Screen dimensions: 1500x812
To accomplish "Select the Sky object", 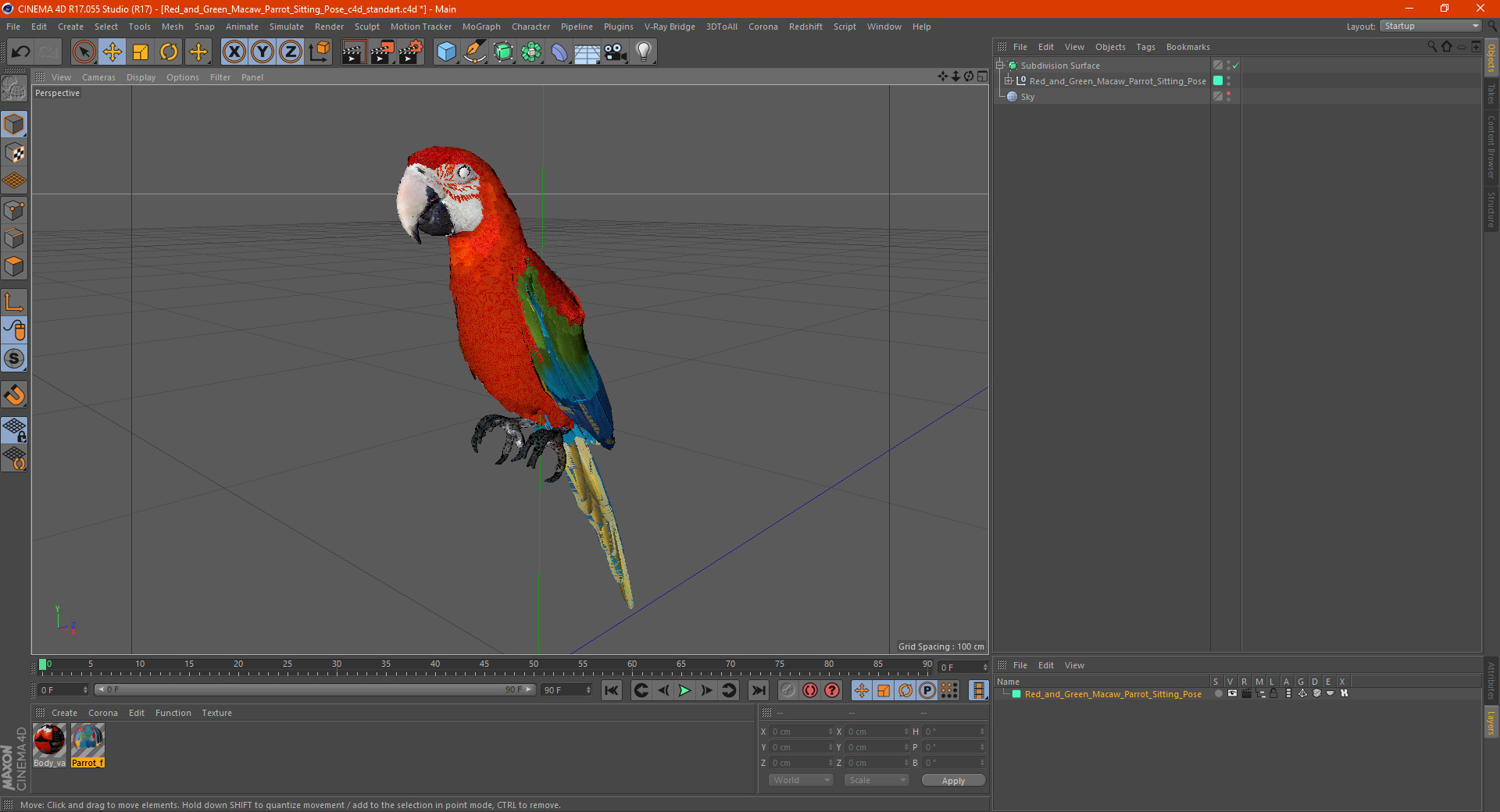I will pos(1027,97).
